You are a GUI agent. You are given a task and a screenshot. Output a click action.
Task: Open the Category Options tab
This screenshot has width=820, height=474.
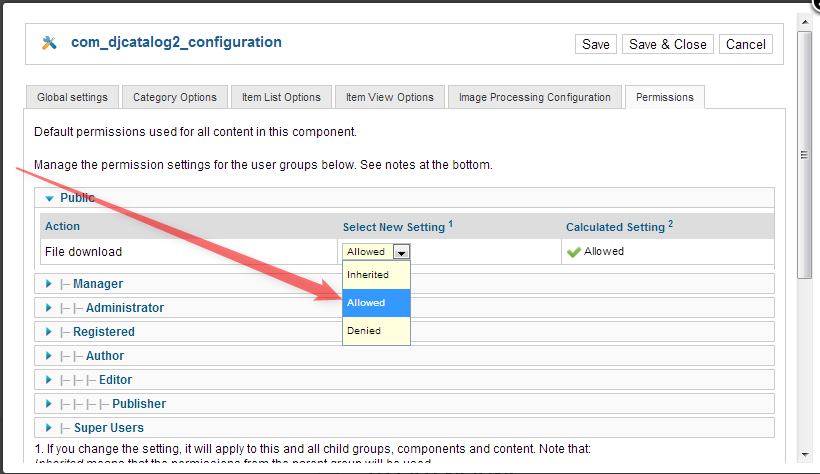click(175, 97)
